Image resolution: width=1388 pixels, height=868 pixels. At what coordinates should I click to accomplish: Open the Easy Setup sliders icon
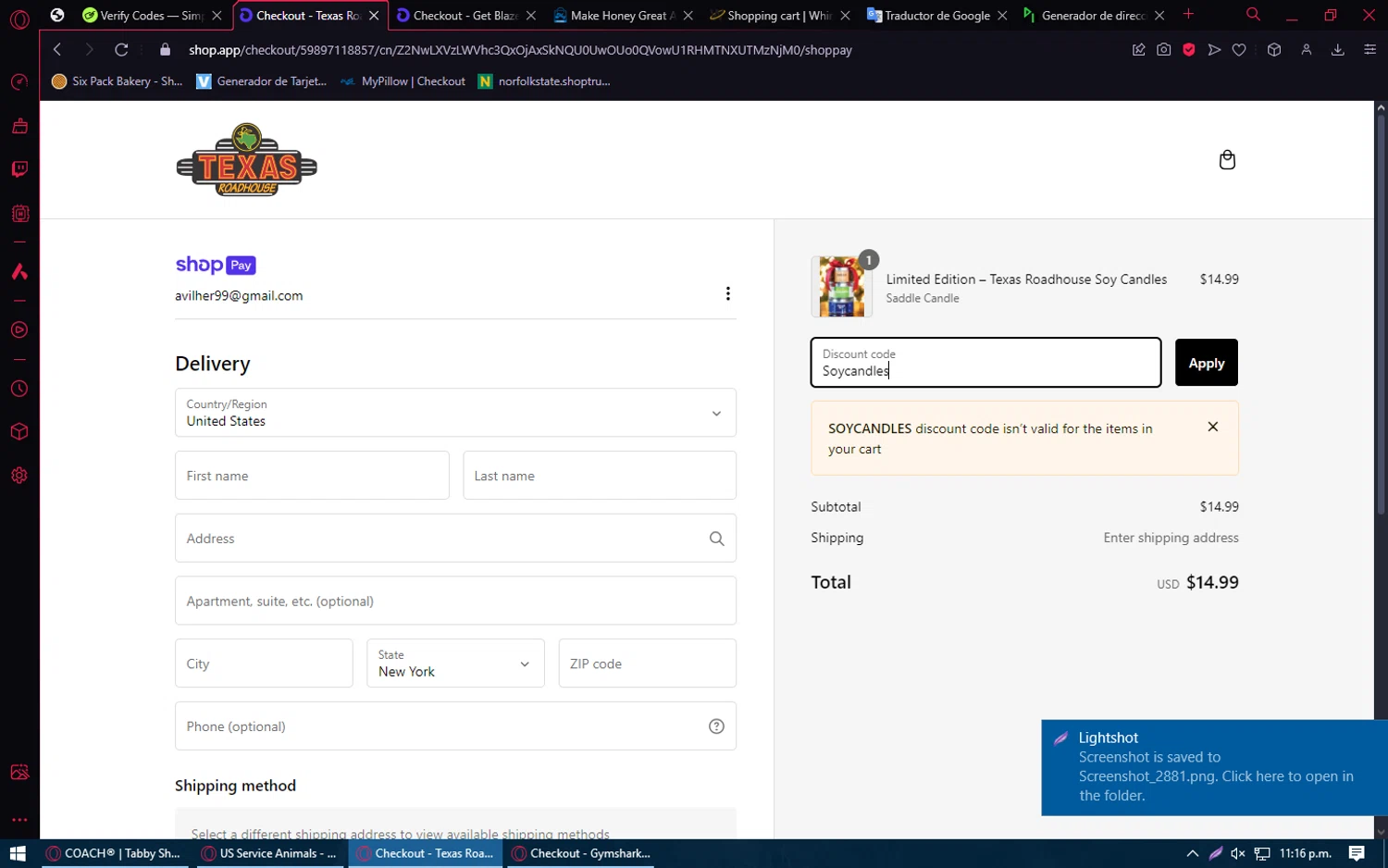(x=1370, y=50)
